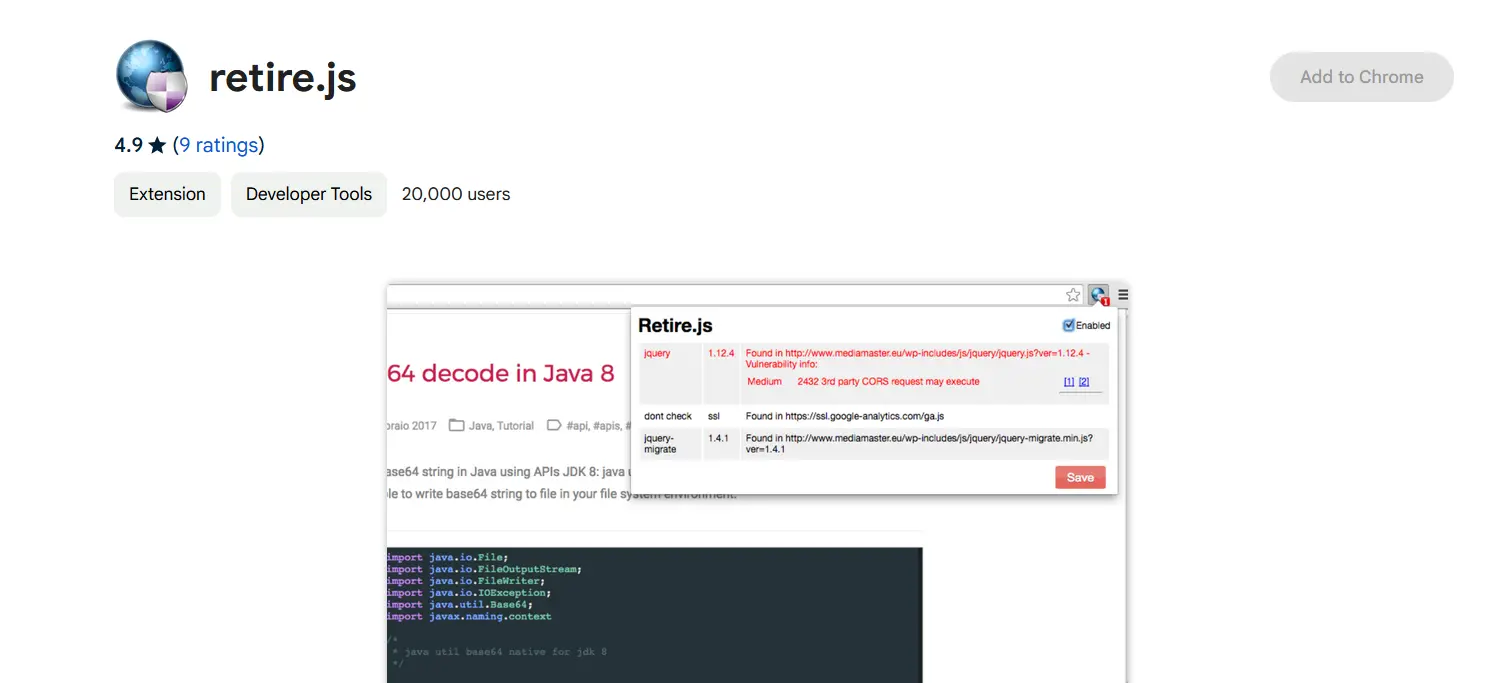The height and width of the screenshot is (683, 1497).
Task: Open vulnerability reference link [2]
Action: coord(1083,382)
